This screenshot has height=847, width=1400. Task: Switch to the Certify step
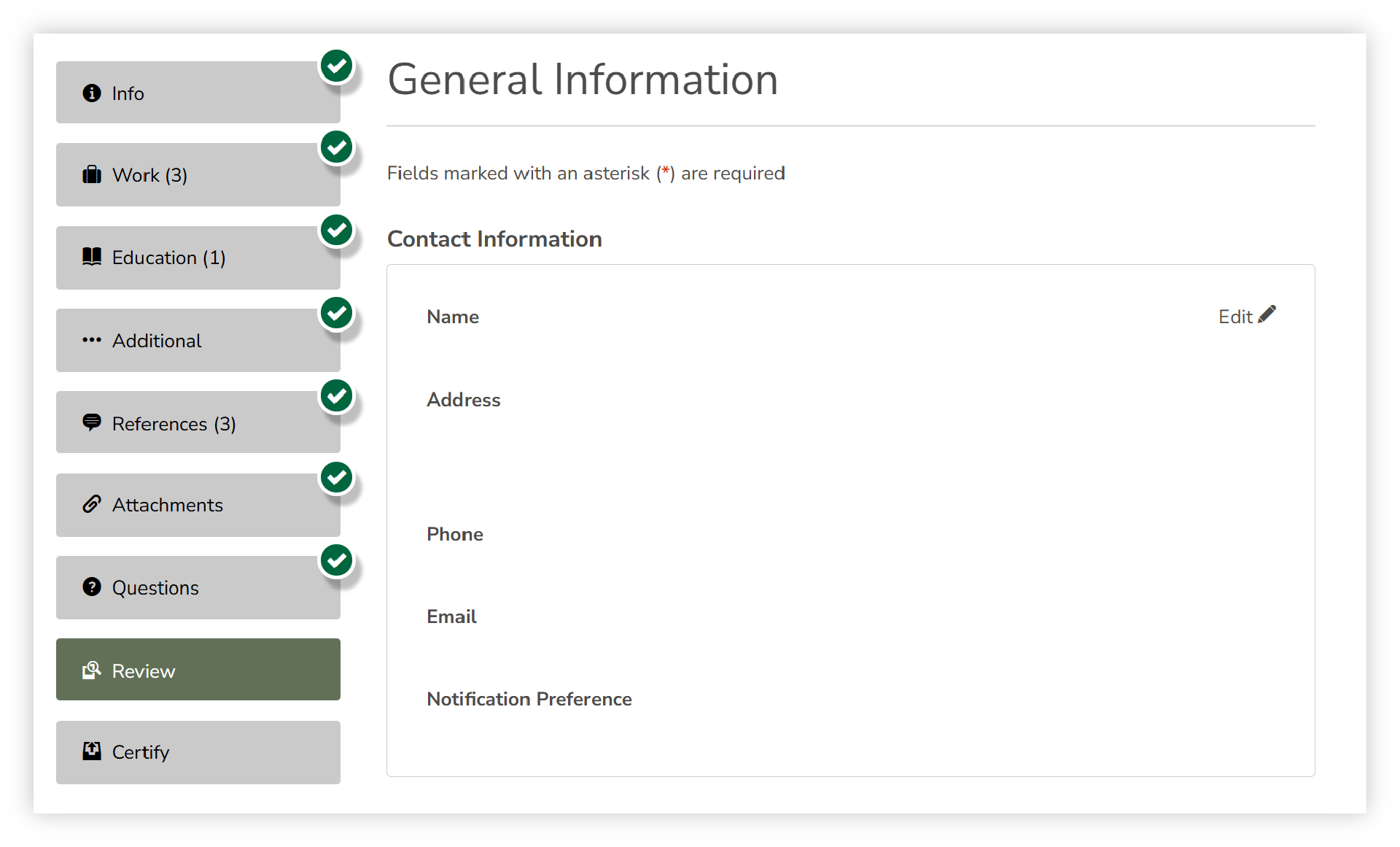pos(198,752)
